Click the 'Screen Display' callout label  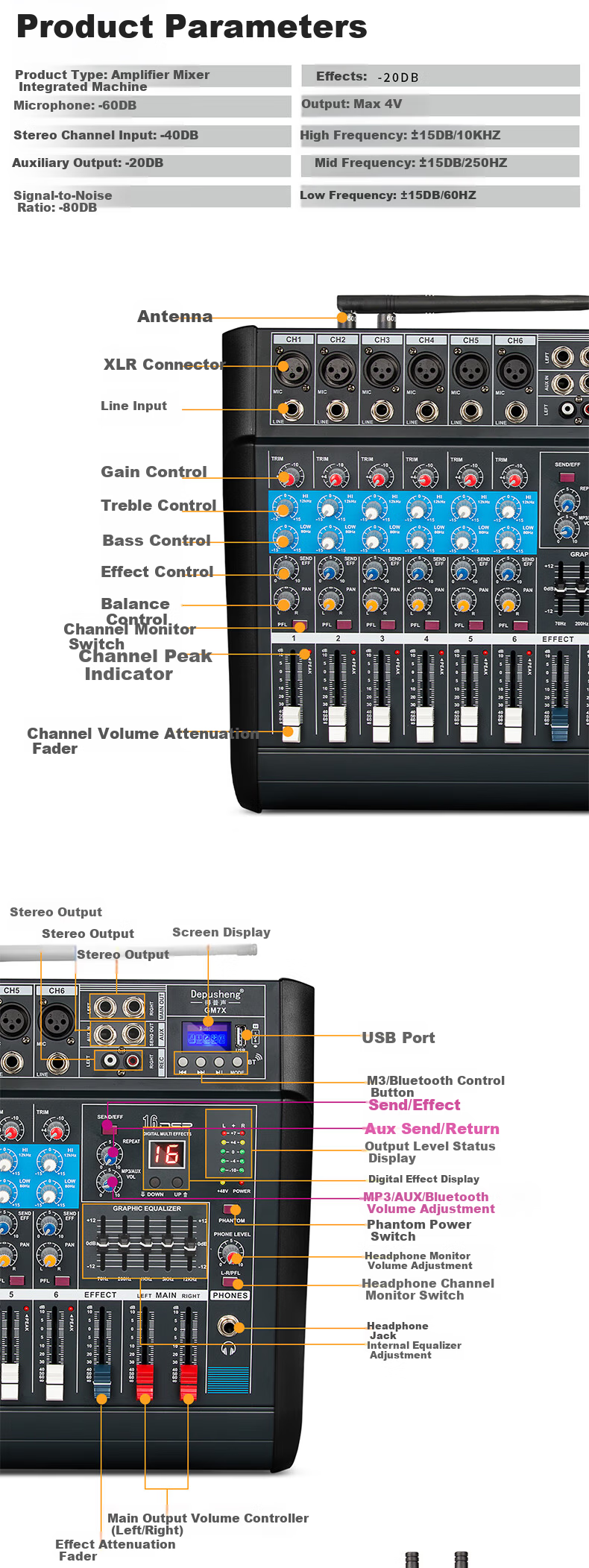(221, 932)
